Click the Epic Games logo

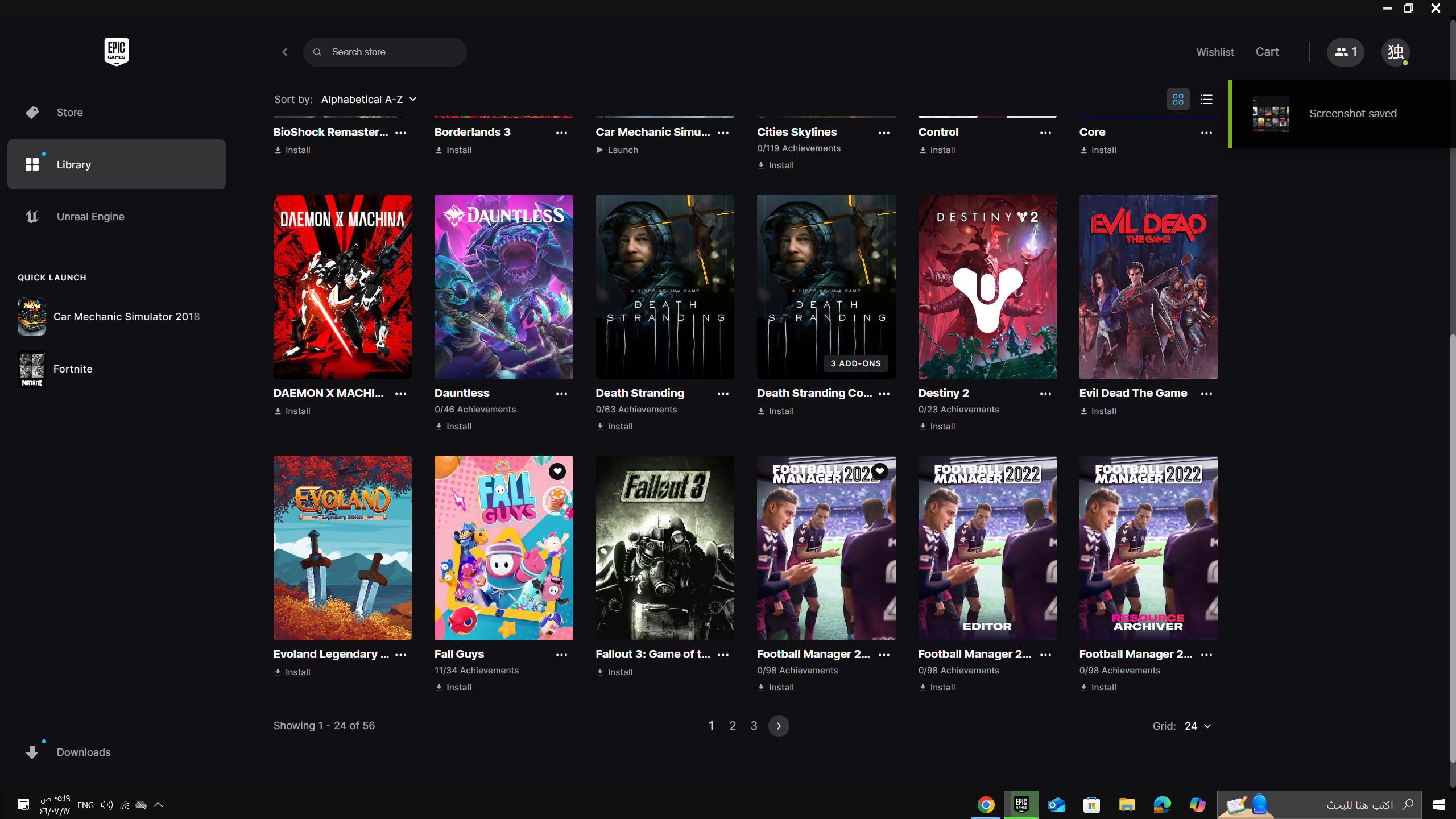point(116,52)
